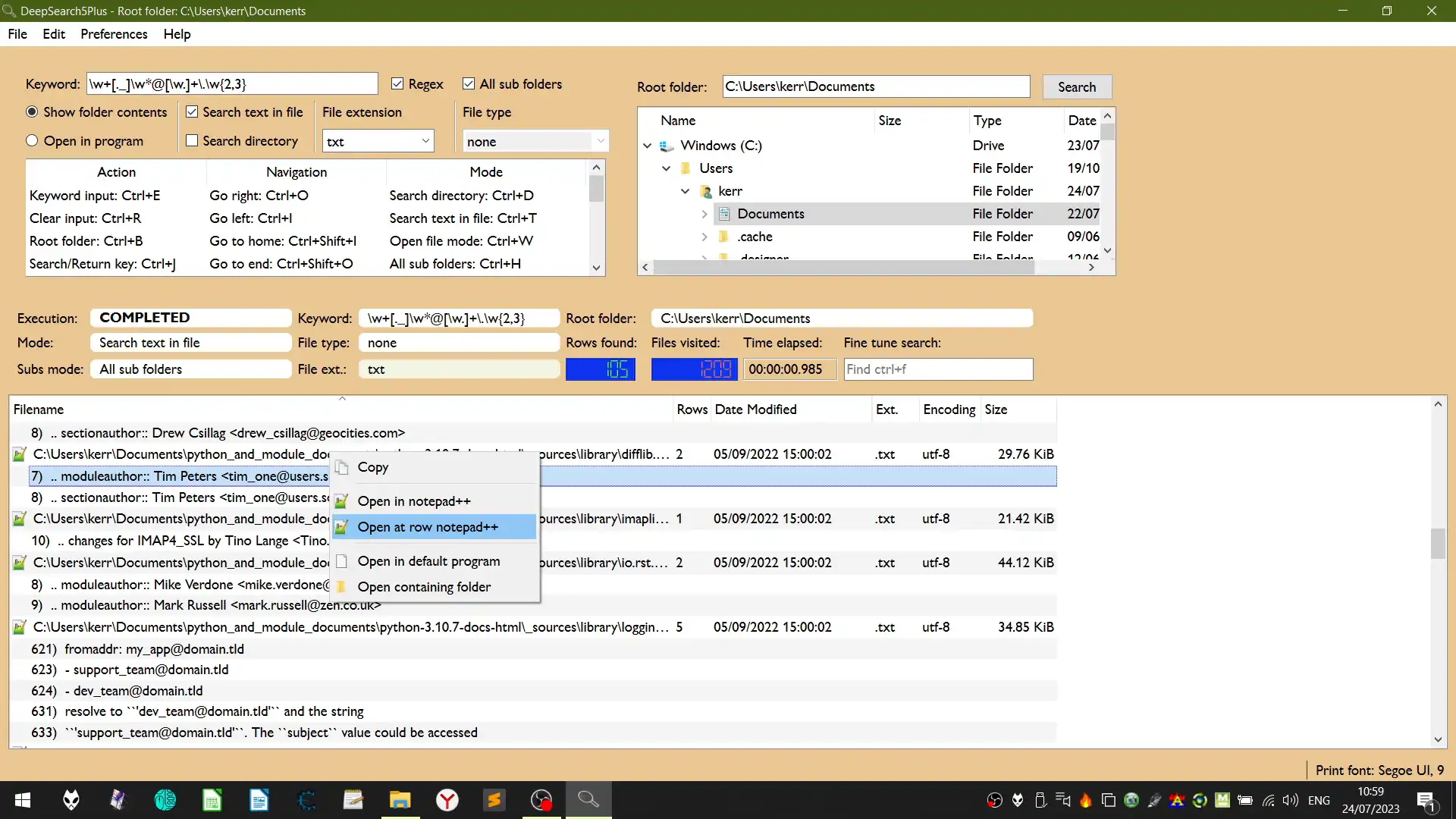Click the Documents folder icon in tree
Viewport: 1456px width, 819px height.
tap(724, 214)
